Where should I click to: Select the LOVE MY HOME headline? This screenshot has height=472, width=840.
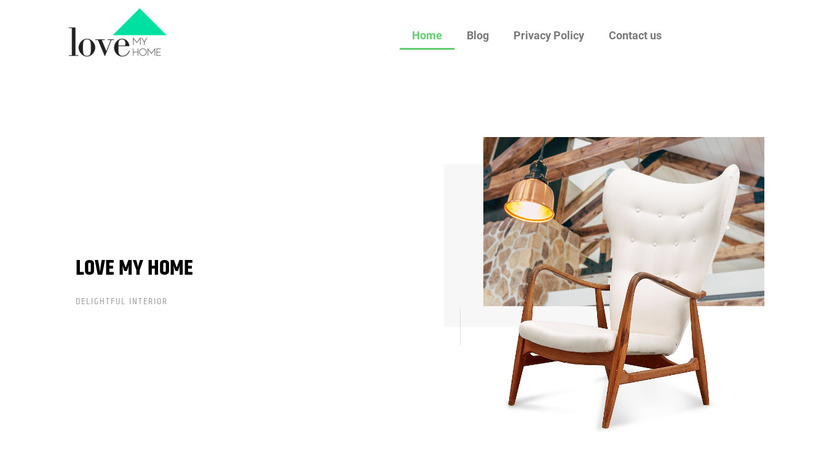click(x=134, y=268)
